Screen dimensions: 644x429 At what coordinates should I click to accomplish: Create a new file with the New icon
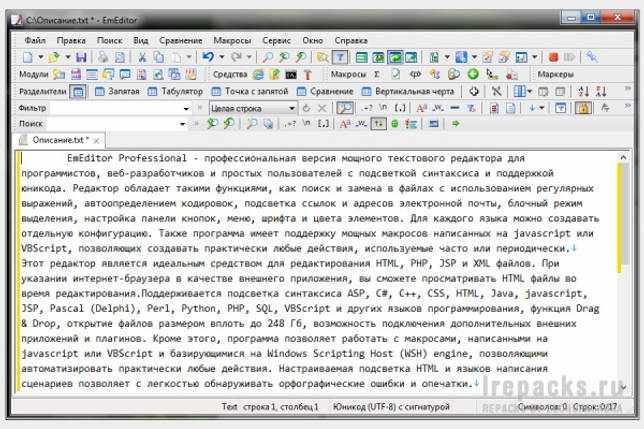(28, 57)
